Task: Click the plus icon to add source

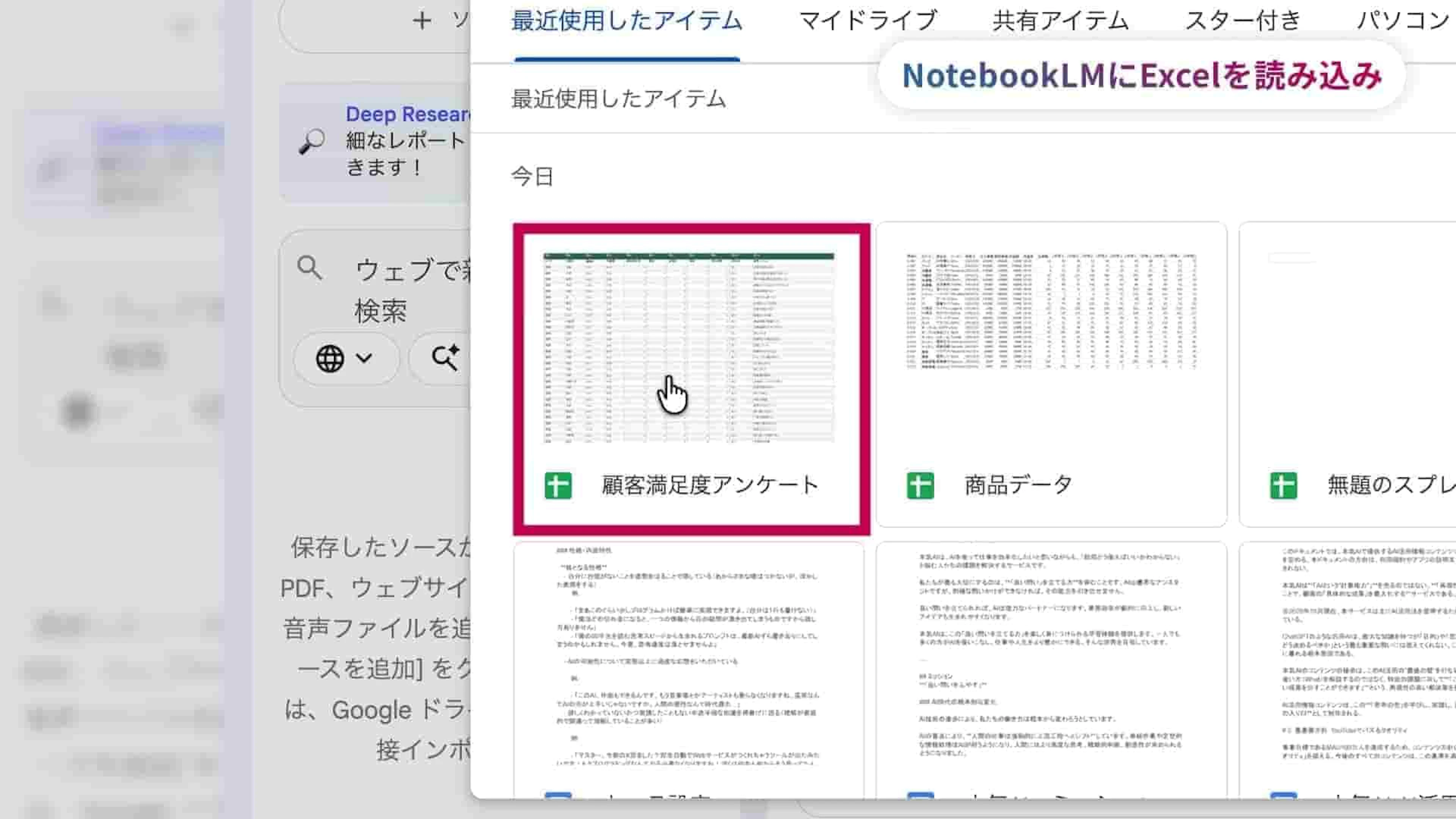Action: [422, 21]
